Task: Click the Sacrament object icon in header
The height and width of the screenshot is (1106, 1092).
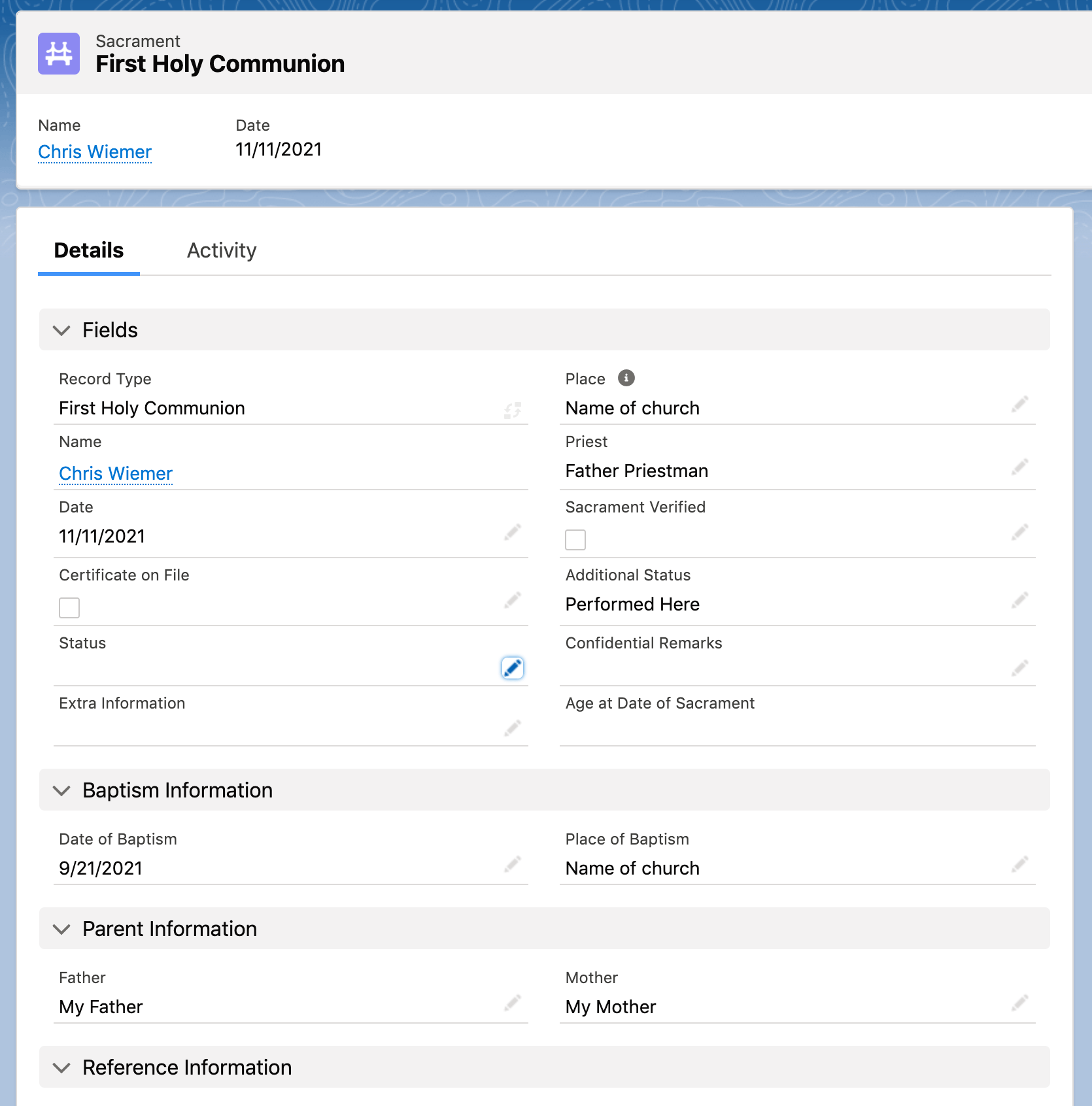Action: click(x=59, y=54)
